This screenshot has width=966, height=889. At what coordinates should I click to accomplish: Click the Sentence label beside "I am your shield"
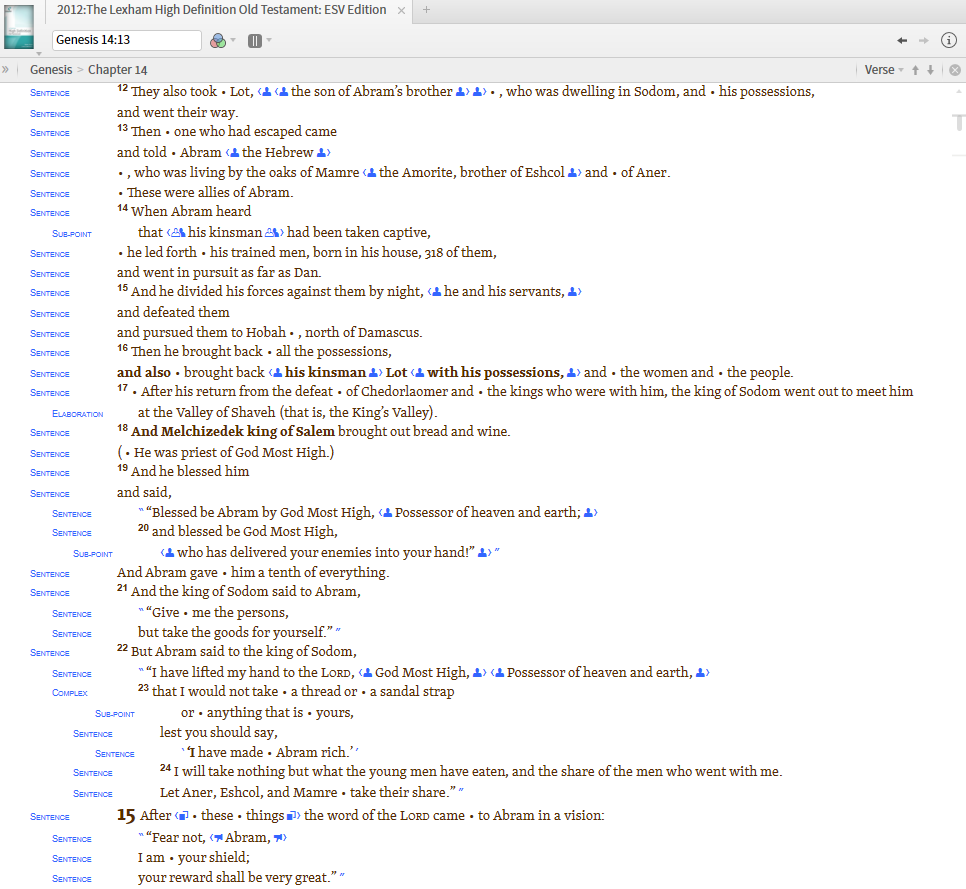[x=71, y=859]
